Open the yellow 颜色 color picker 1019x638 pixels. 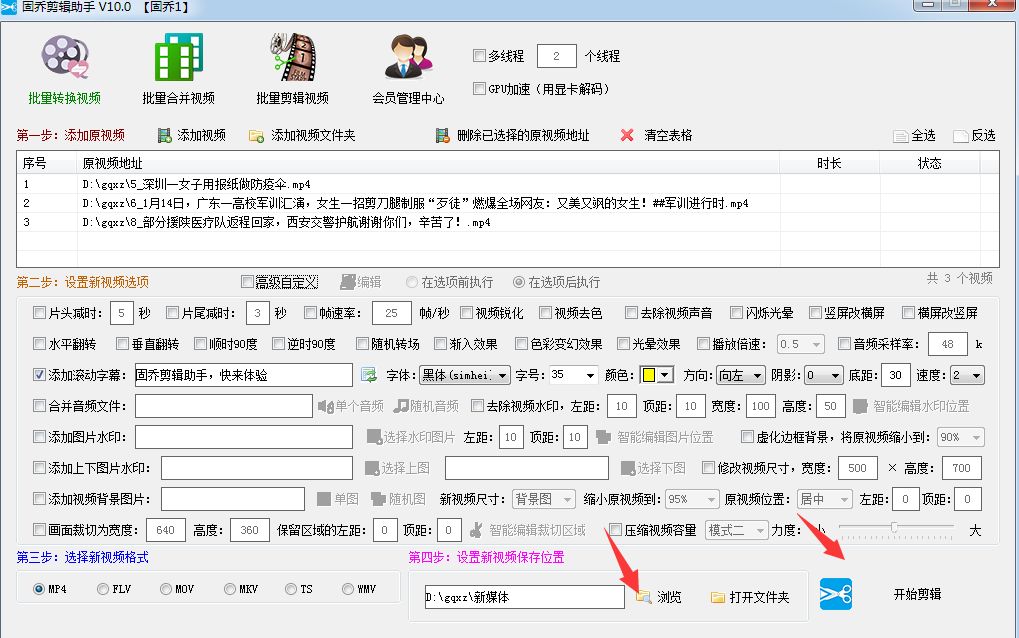coord(656,375)
